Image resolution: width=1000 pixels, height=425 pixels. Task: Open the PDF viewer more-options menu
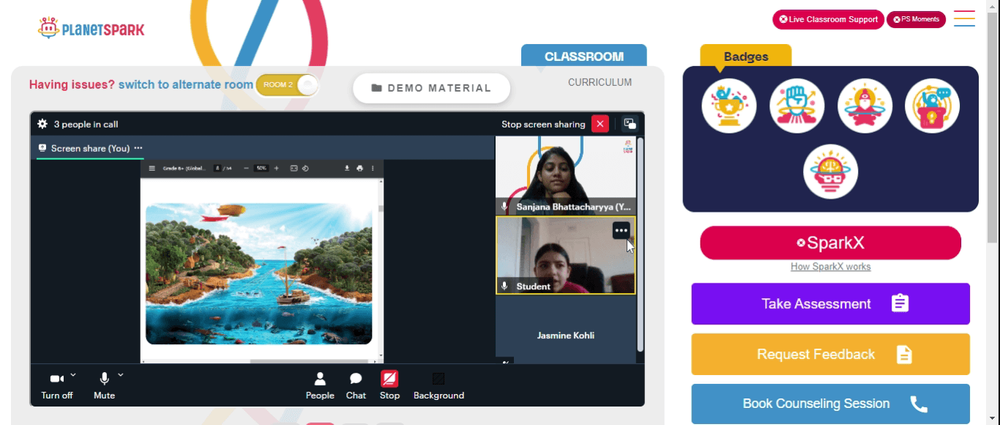pos(372,168)
